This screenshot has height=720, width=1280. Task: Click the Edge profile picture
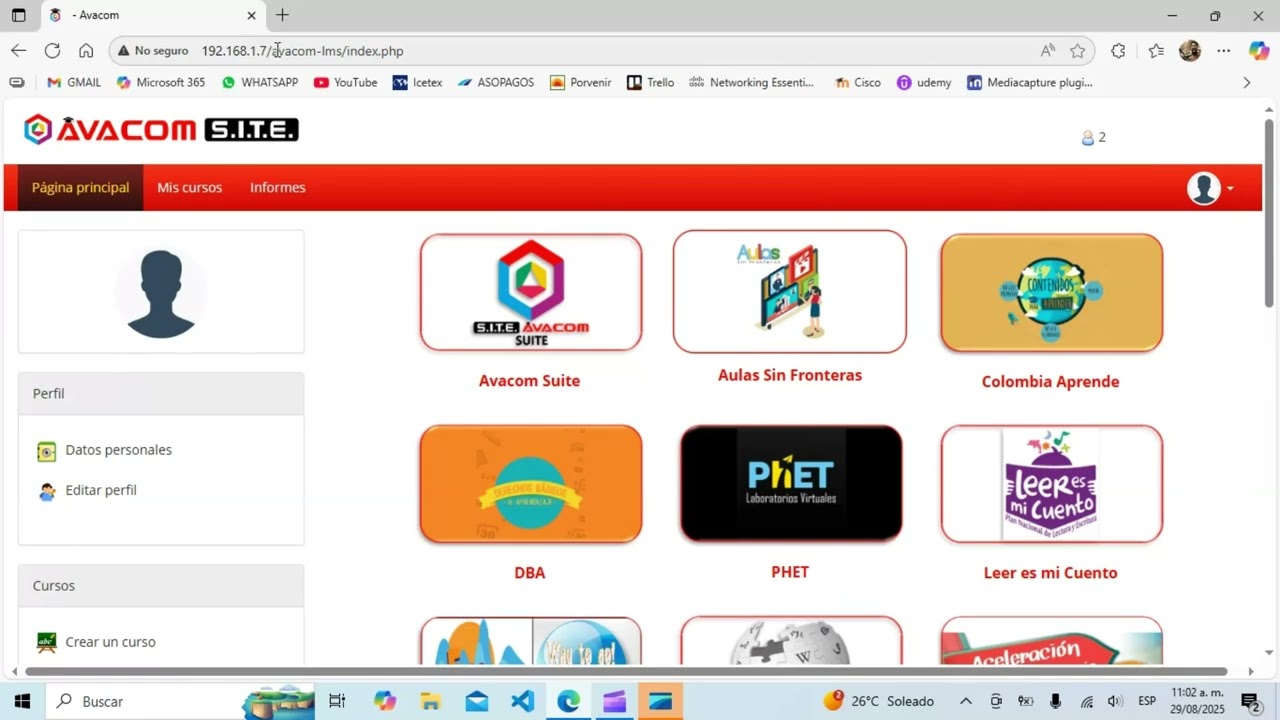[1190, 51]
